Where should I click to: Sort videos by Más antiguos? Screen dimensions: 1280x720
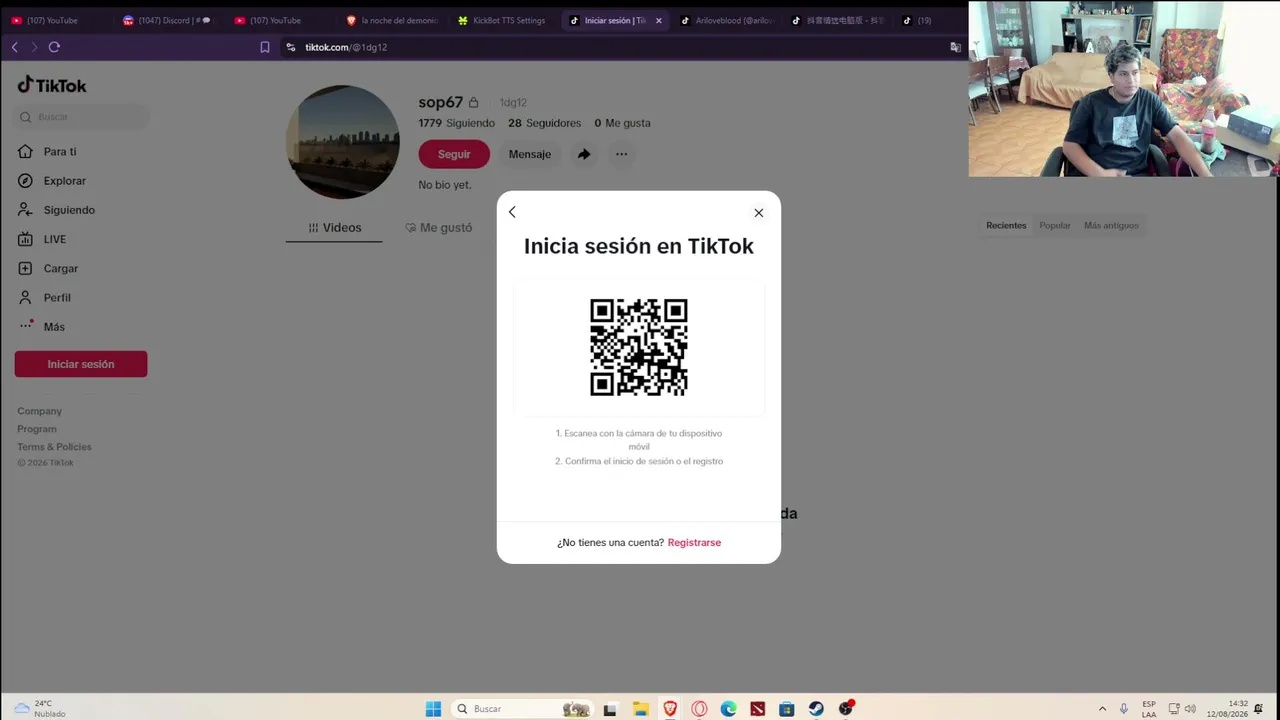1111,226
